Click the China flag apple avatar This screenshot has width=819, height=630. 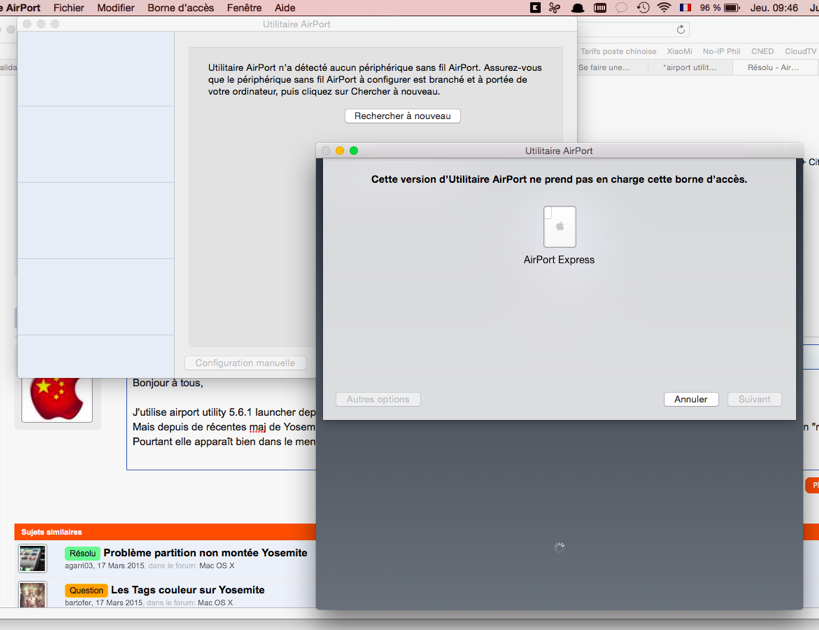57,399
